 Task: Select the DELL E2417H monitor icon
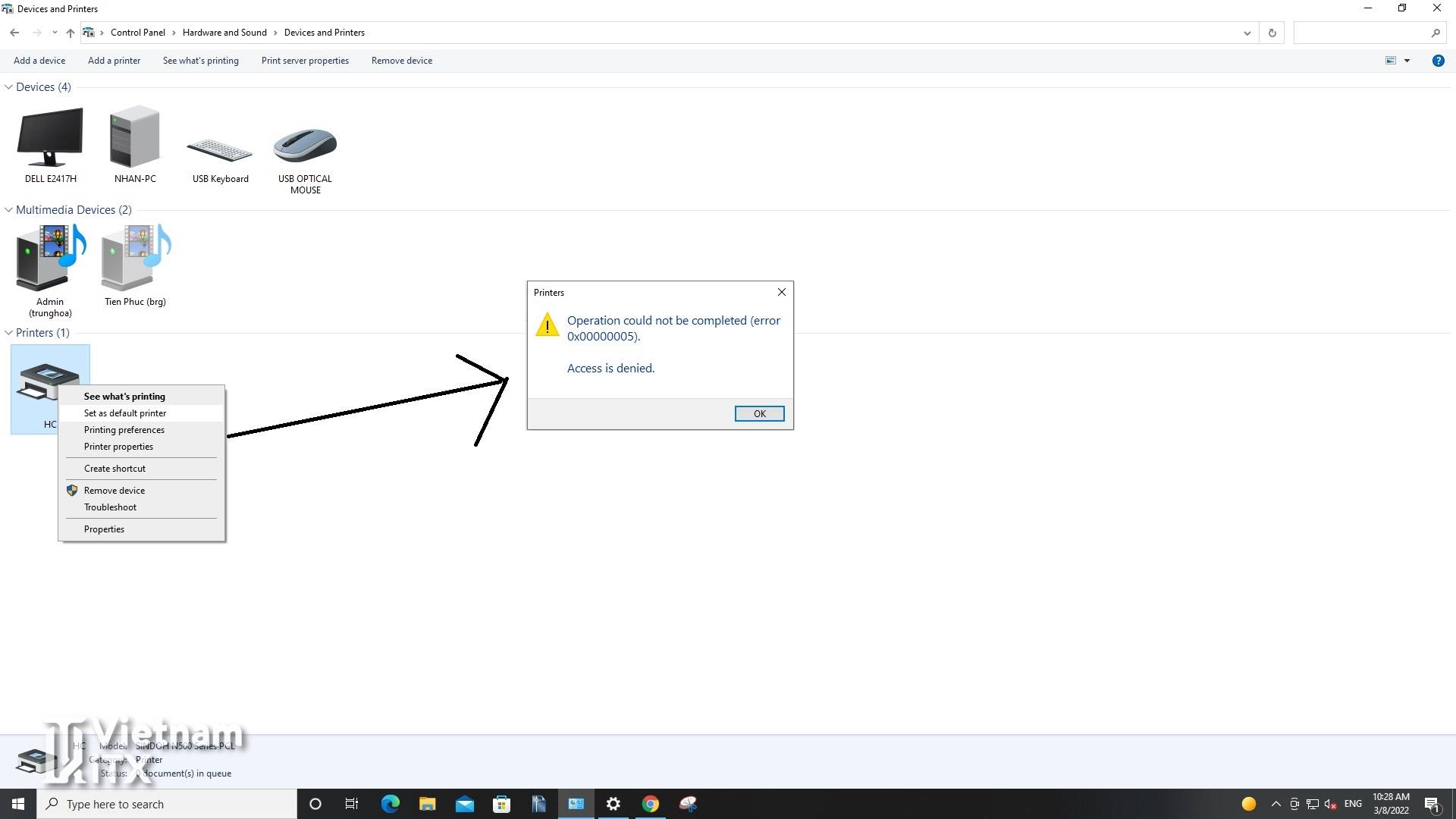(50, 138)
